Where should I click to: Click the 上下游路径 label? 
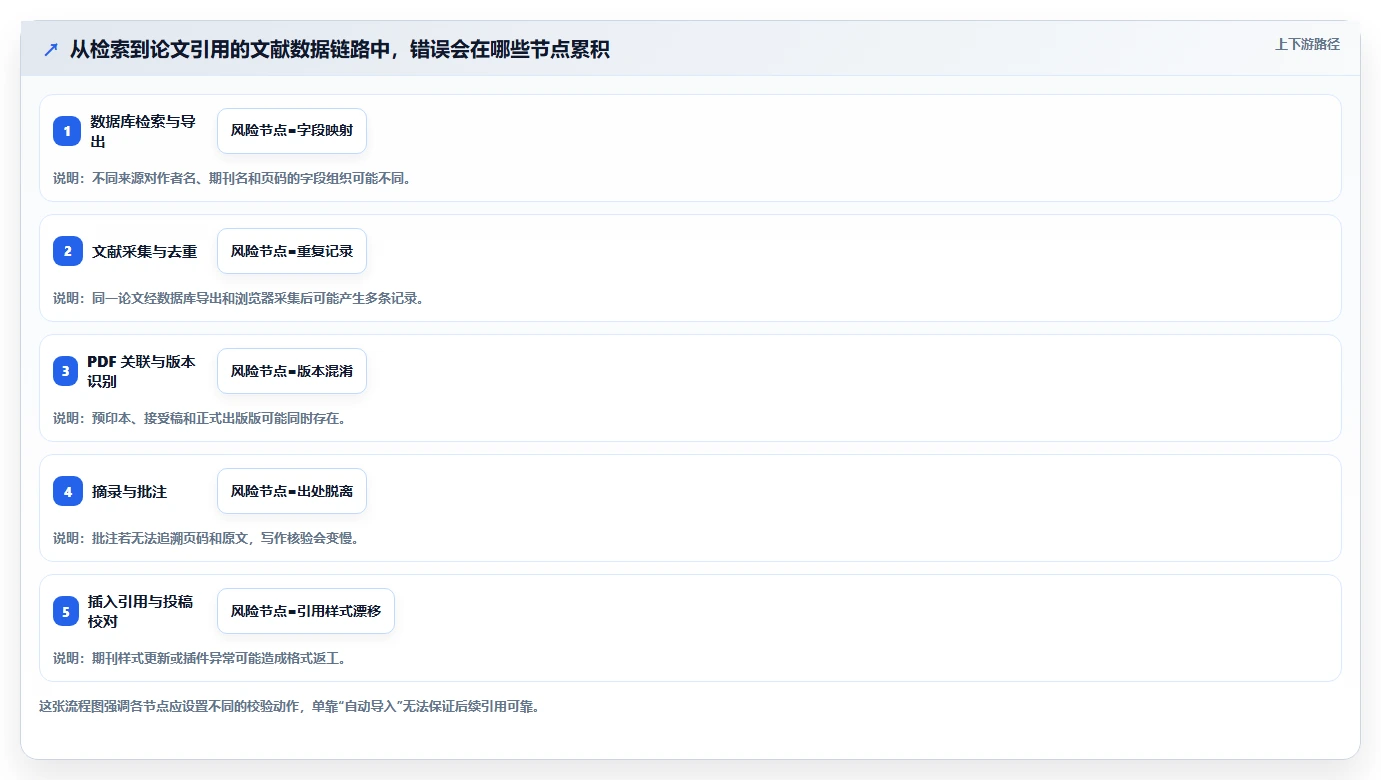1307,44
